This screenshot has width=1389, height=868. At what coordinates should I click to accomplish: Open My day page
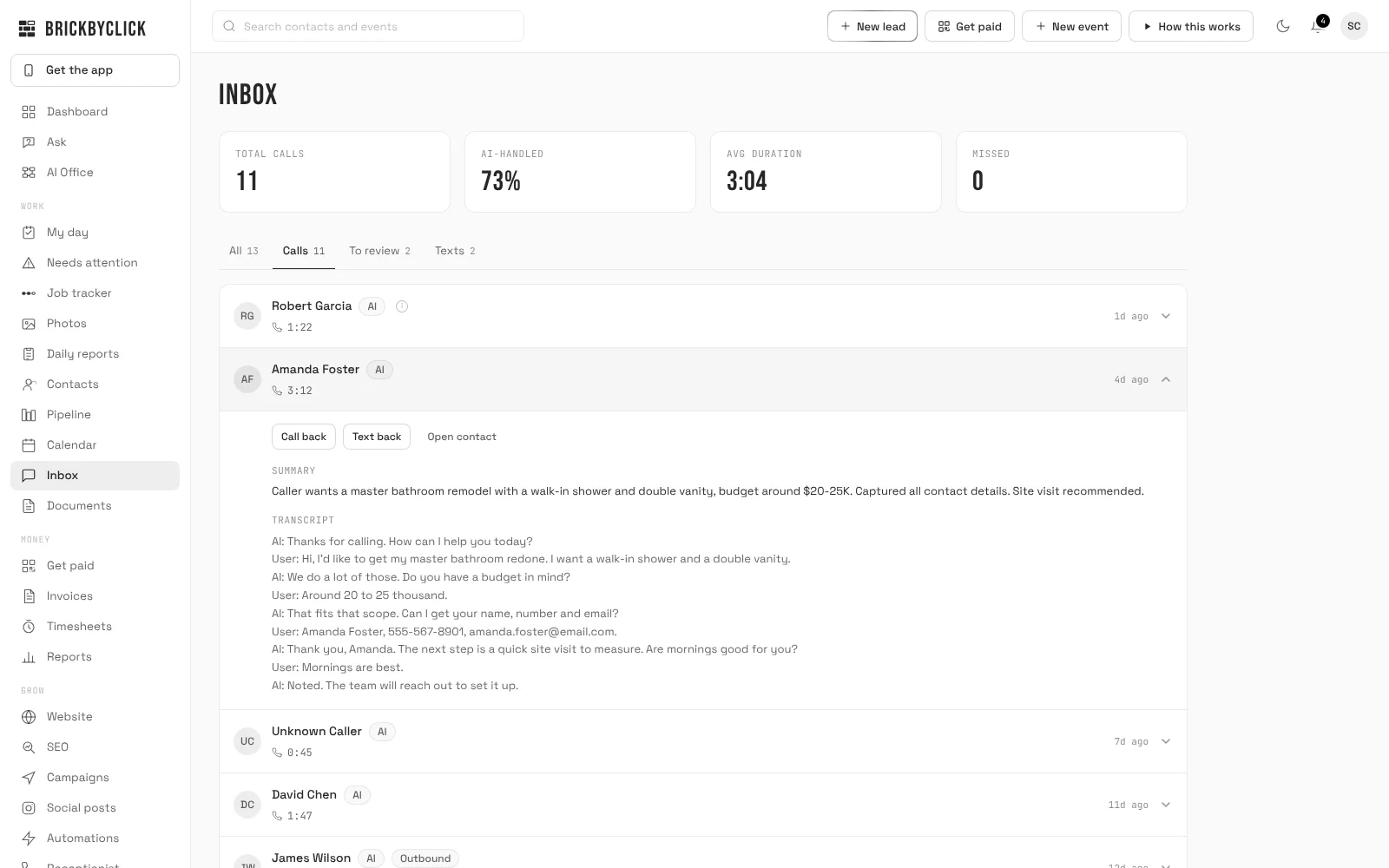pyautogui.click(x=95, y=233)
